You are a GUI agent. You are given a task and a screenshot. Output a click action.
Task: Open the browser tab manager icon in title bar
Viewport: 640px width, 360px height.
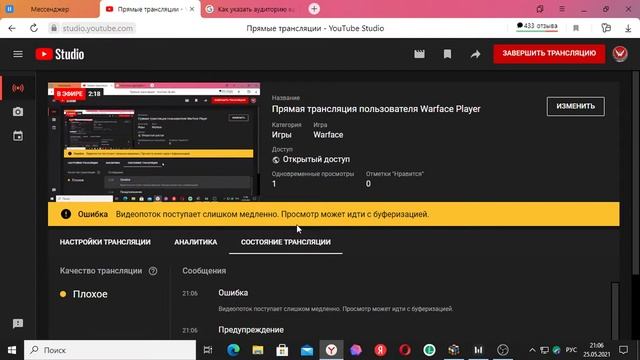pyautogui.click(x=540, y=9)
